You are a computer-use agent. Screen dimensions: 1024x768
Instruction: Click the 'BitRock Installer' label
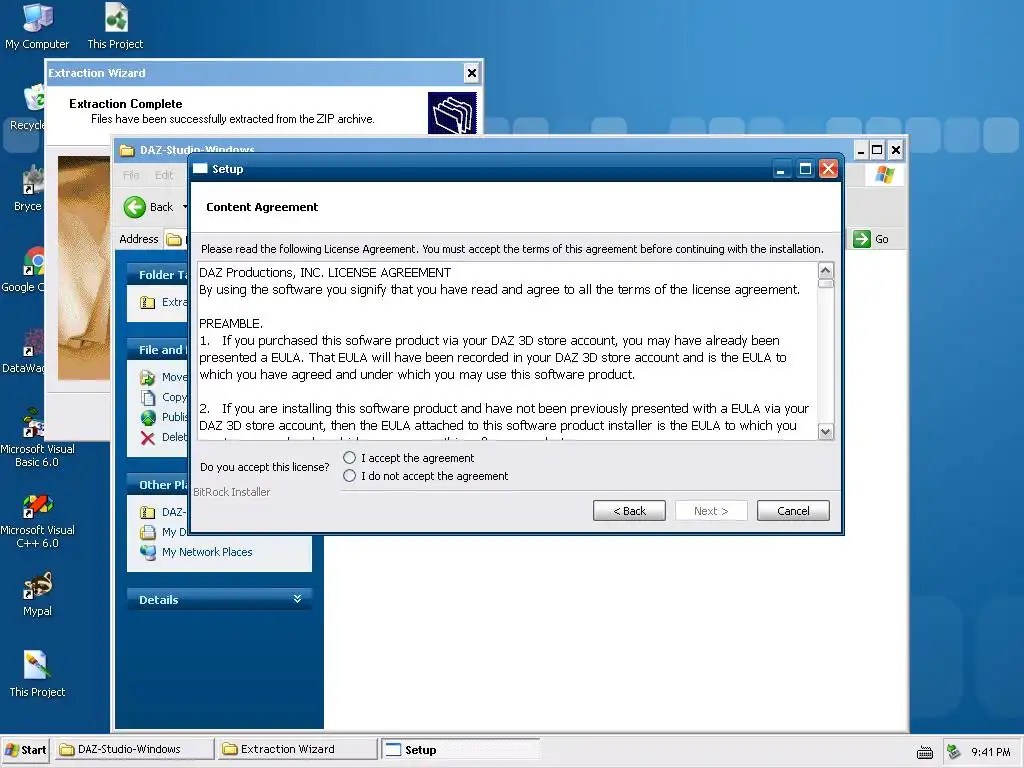click(232, 492)
